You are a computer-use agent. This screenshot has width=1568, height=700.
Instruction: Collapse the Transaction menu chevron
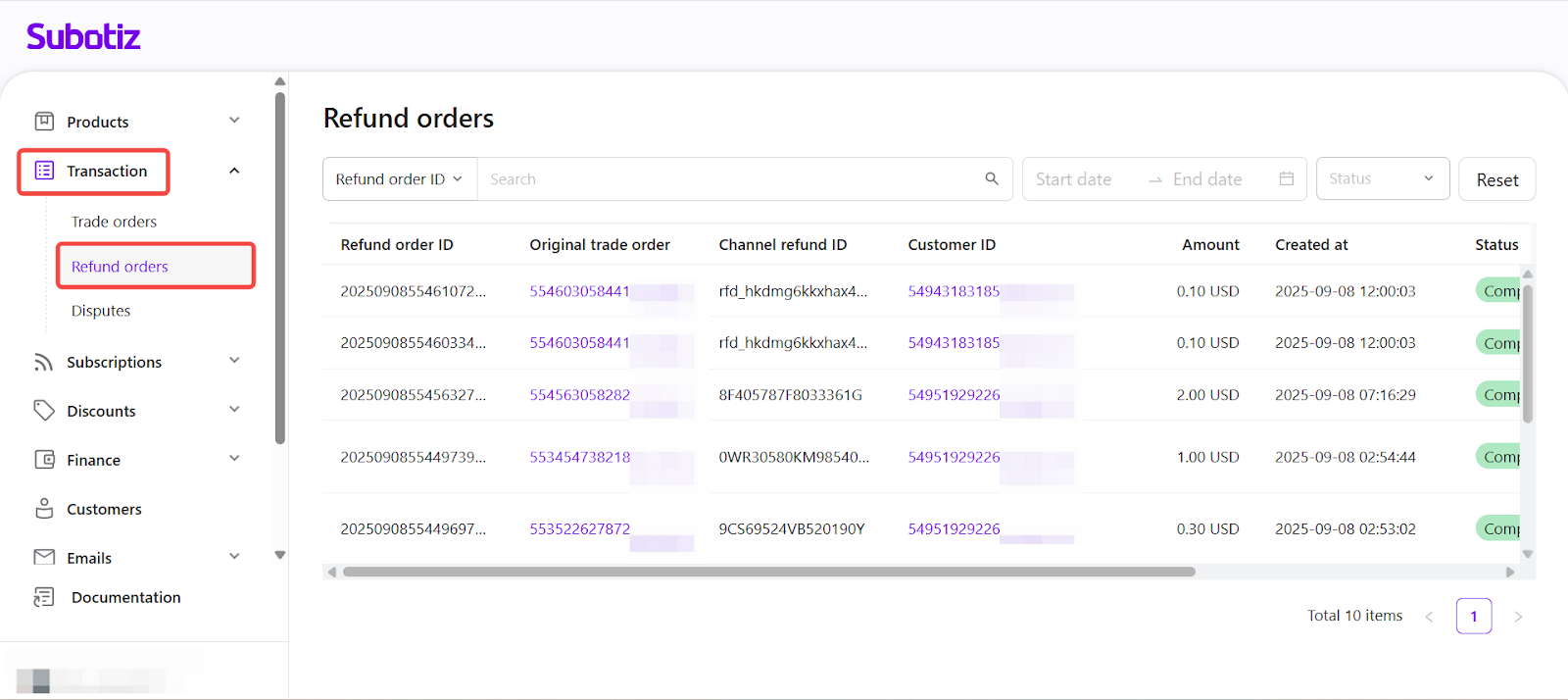click(234, 171)
